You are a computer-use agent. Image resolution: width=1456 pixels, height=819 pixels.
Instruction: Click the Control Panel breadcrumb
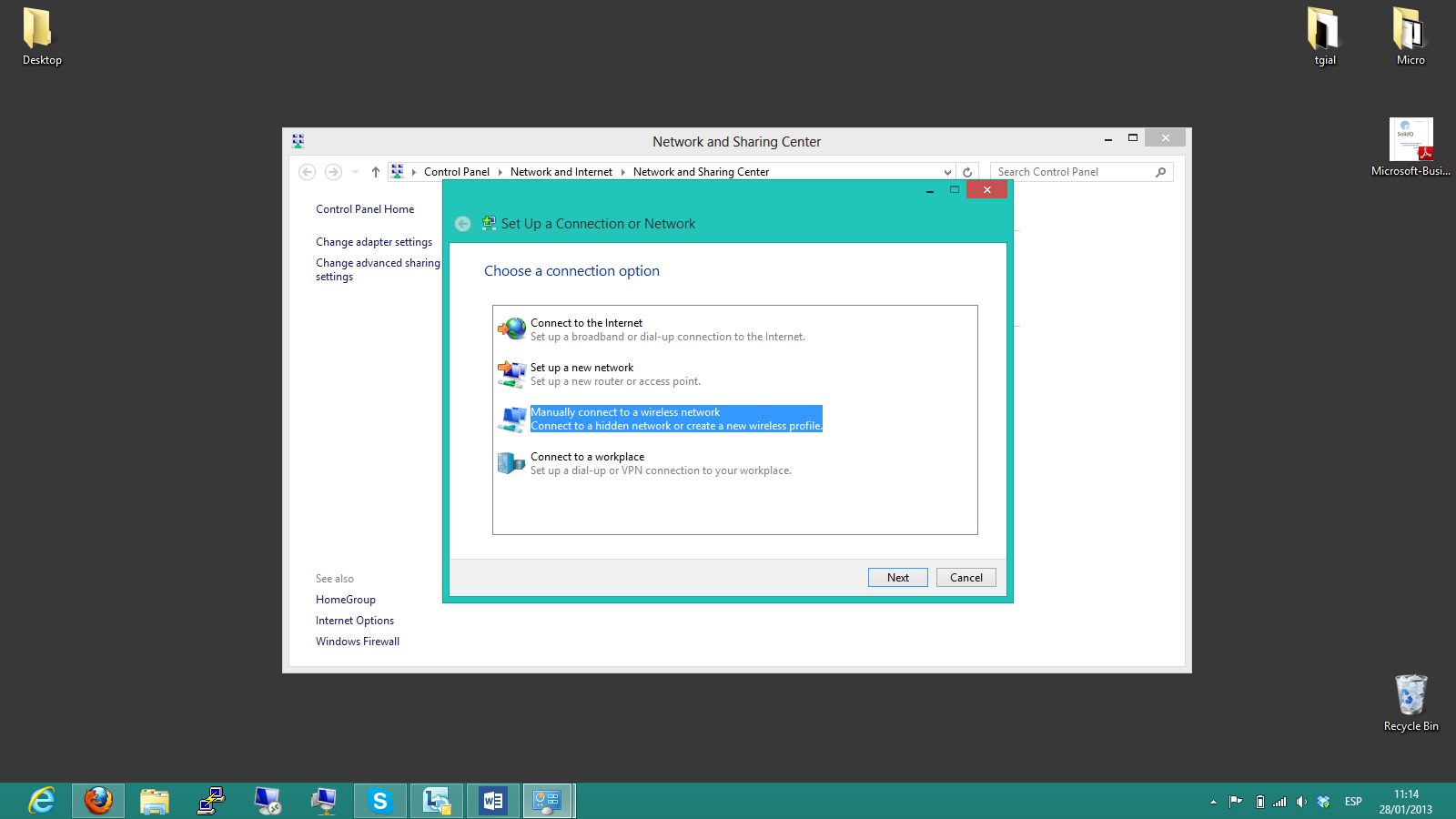[x=456, y=172]
